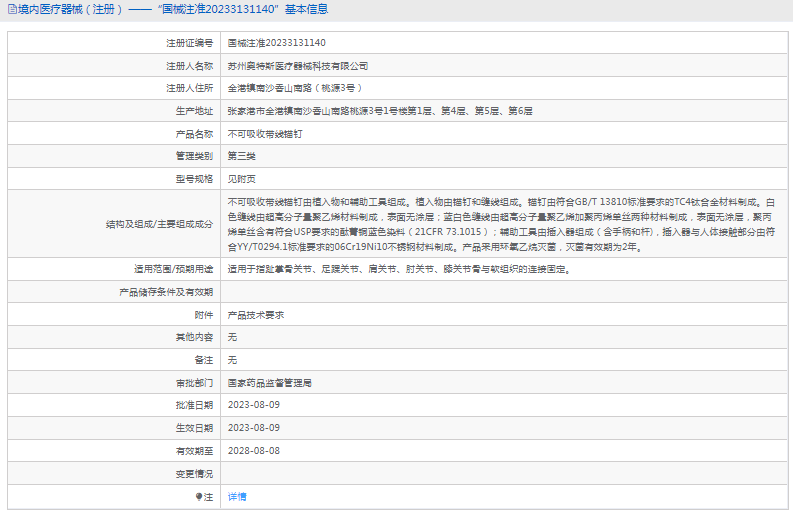The image size is (793, 515).
Task: Click the 附件 label
Action: [204, 315]
